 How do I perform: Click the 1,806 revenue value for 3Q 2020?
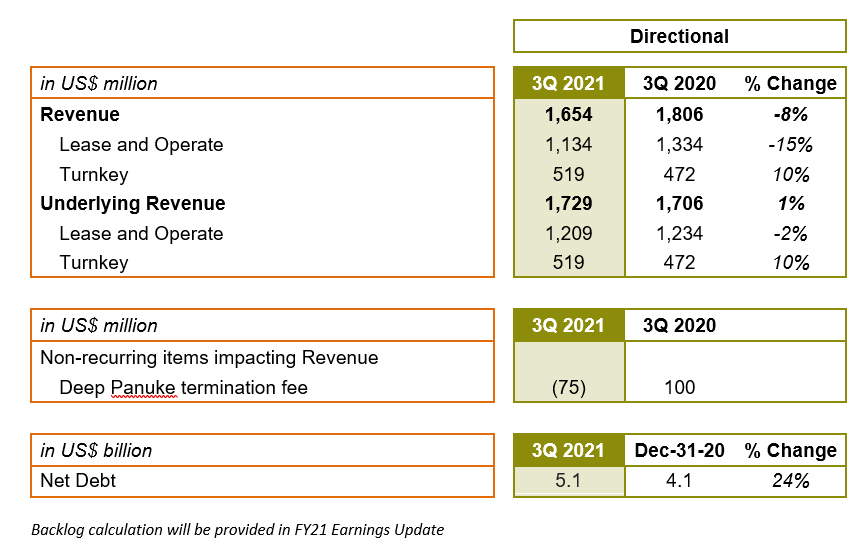pyautogui.click(x=679, y=115)
